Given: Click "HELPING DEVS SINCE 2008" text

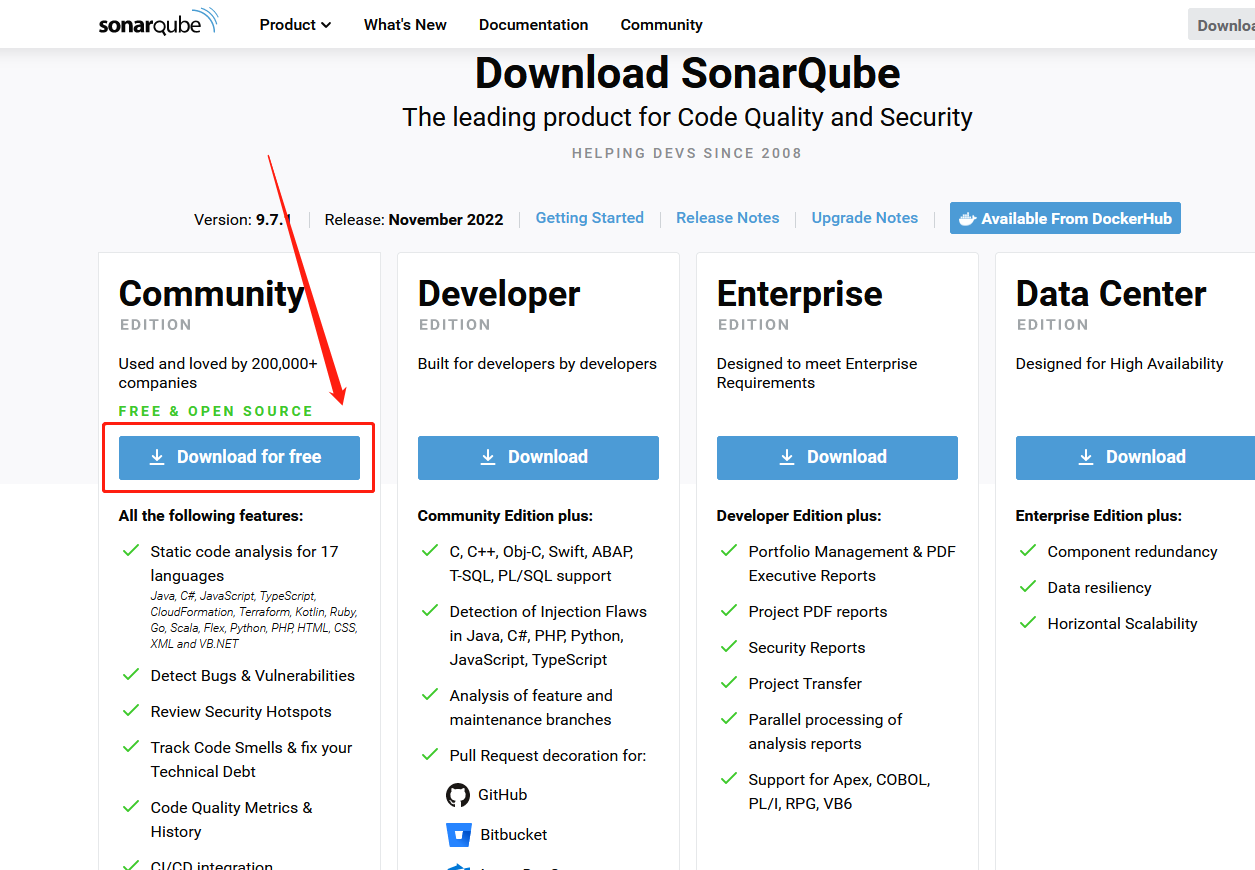Looking at the screenshot, I should point(687,153).
